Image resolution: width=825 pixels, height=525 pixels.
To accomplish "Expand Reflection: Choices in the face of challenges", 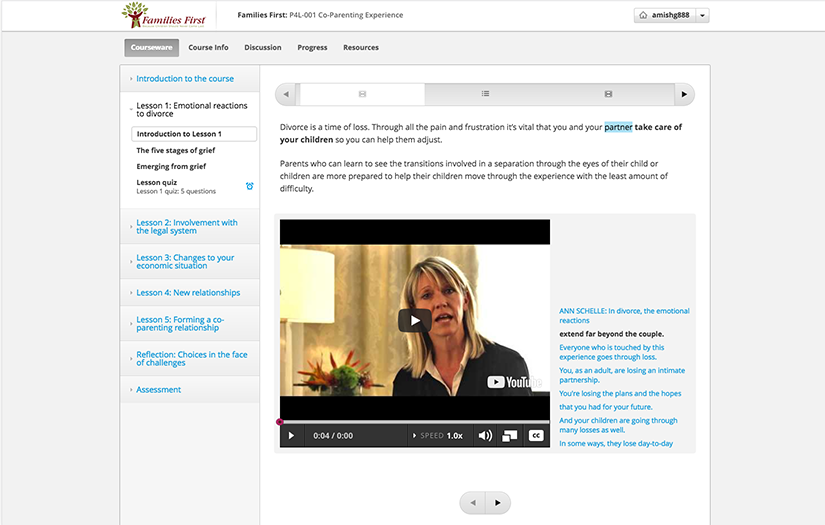I will [x=192, y=358].
